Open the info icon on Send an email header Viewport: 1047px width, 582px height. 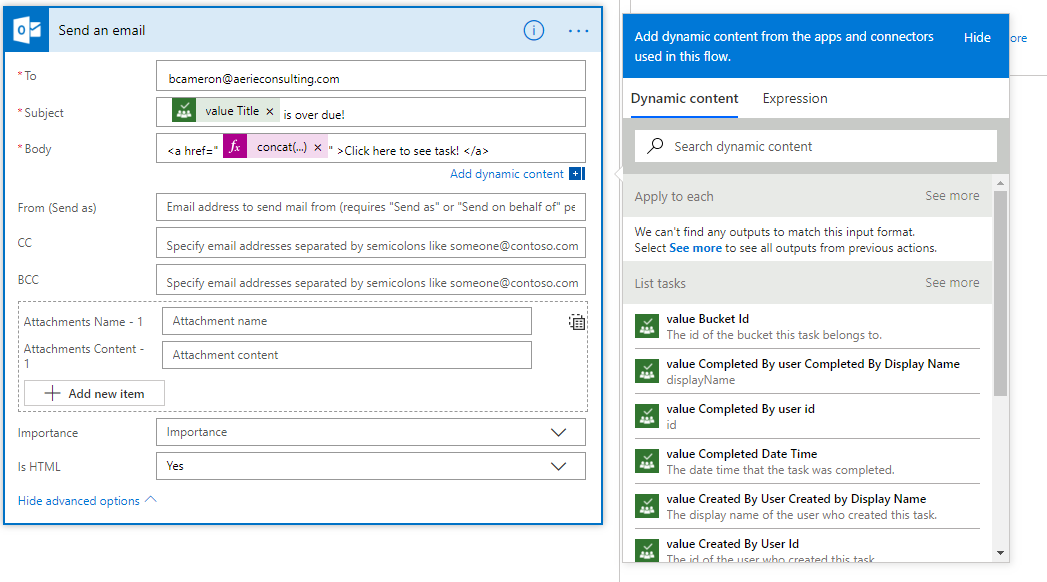(x=534, y=30)
